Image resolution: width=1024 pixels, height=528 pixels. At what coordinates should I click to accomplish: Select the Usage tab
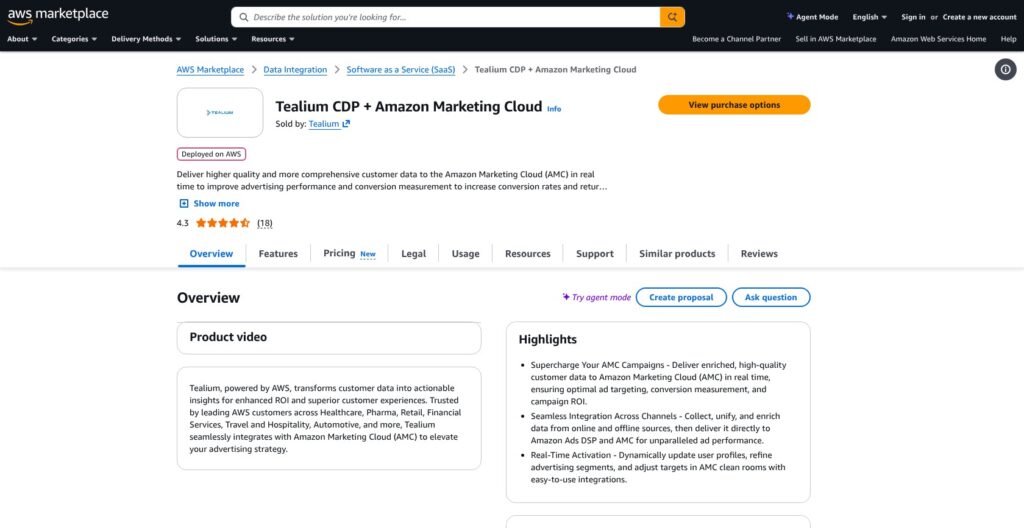[466, 254]
